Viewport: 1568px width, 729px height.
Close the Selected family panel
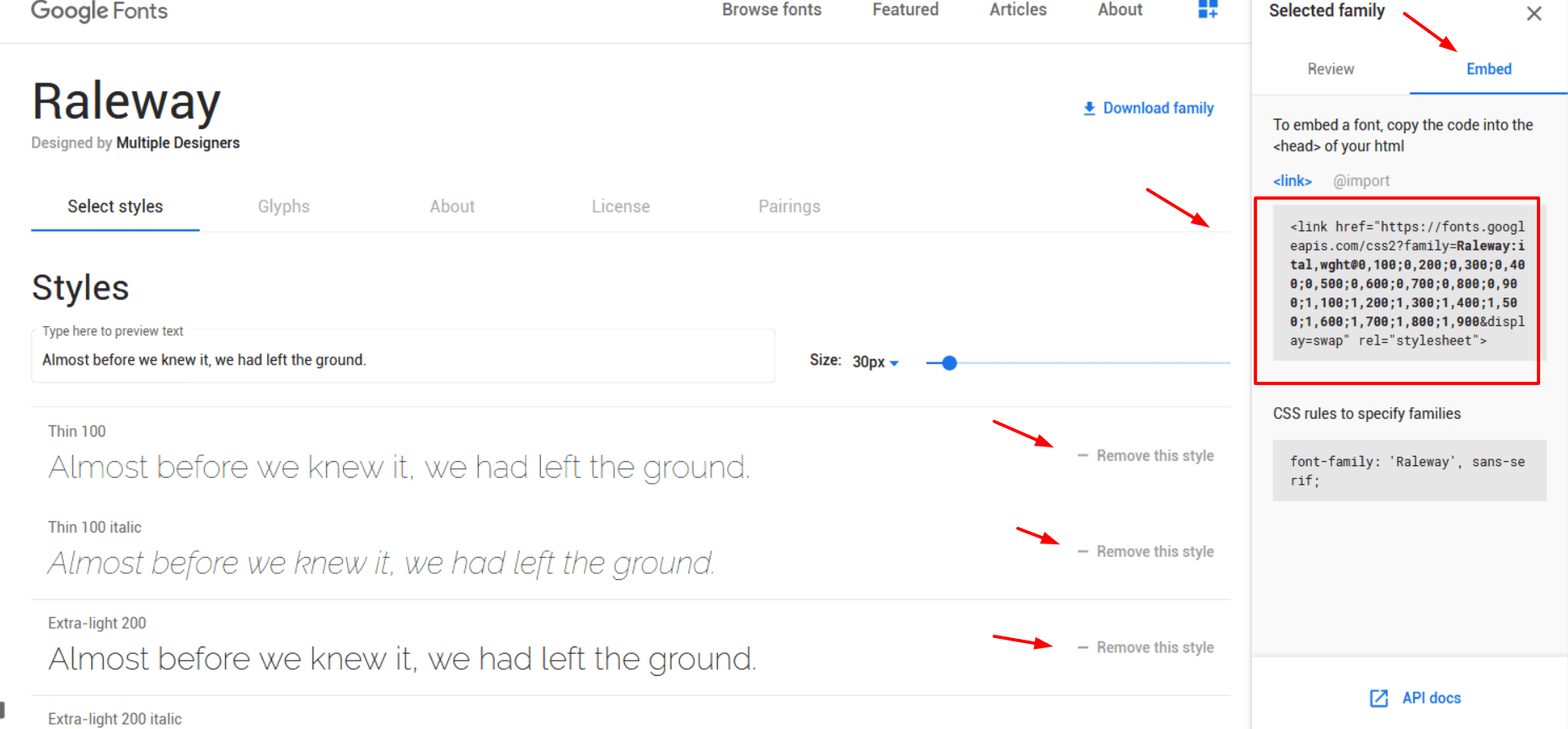point(1533,13)
